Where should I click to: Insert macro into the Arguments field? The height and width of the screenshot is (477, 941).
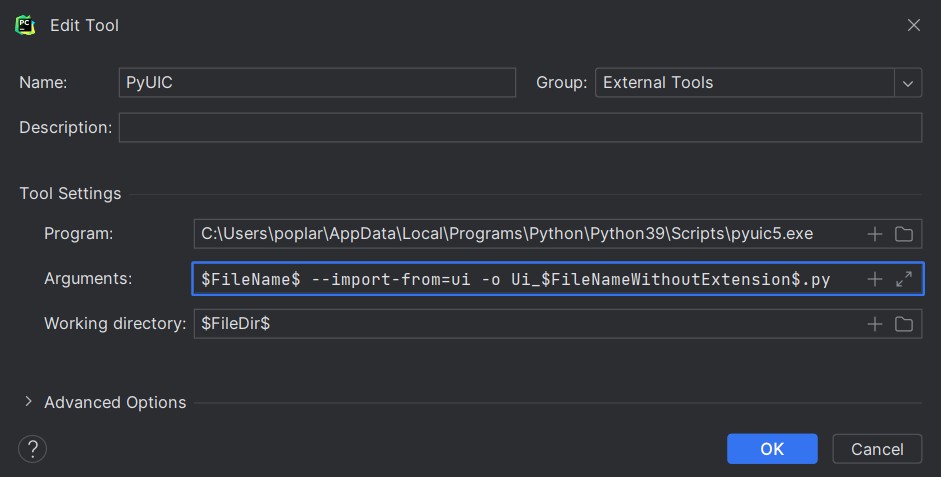(x=875, y=279)
